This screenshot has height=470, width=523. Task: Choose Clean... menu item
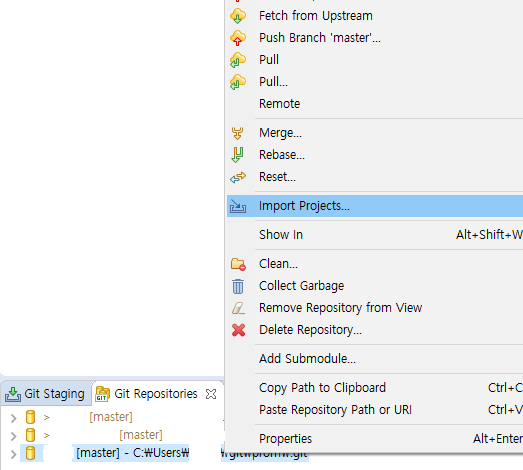pyautogui.click(x=375, y=264)
